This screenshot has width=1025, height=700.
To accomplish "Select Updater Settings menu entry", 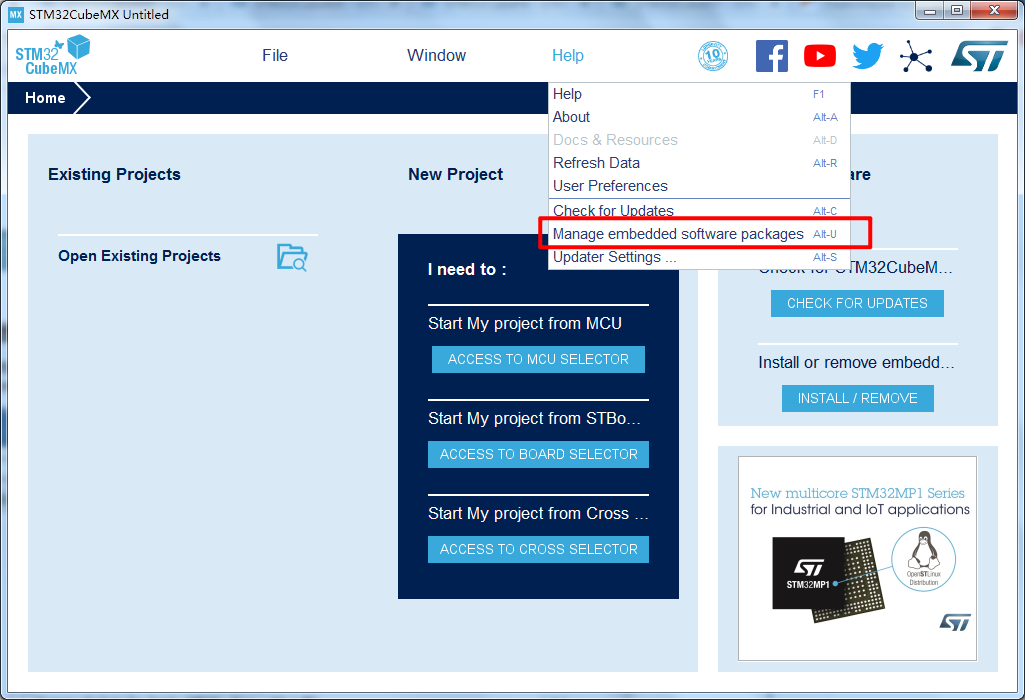I will (x=614, y=257).
